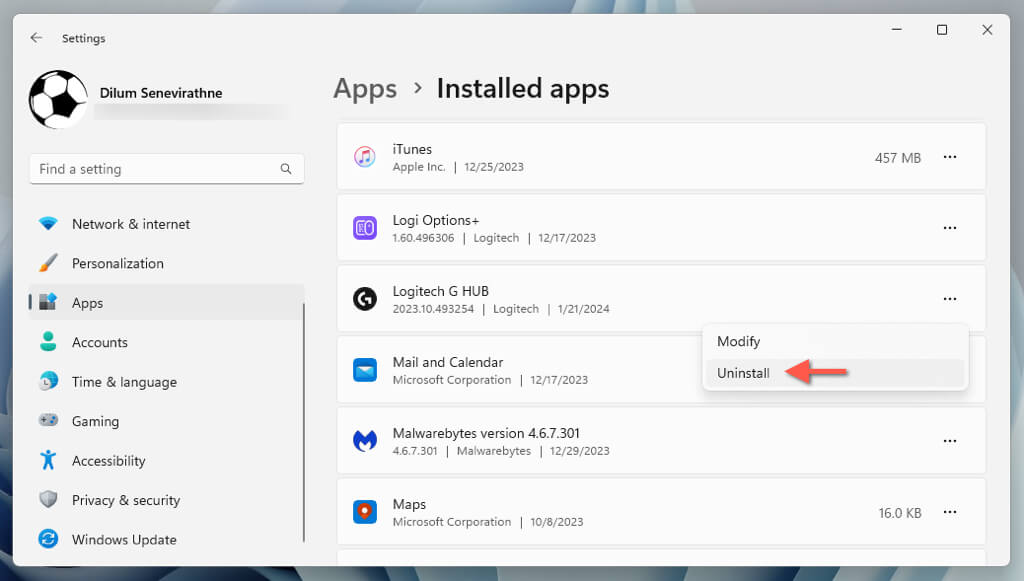Open Network & internet settings
The image size is (1024, 581).
pyautogui.click(x=130, y=224)
